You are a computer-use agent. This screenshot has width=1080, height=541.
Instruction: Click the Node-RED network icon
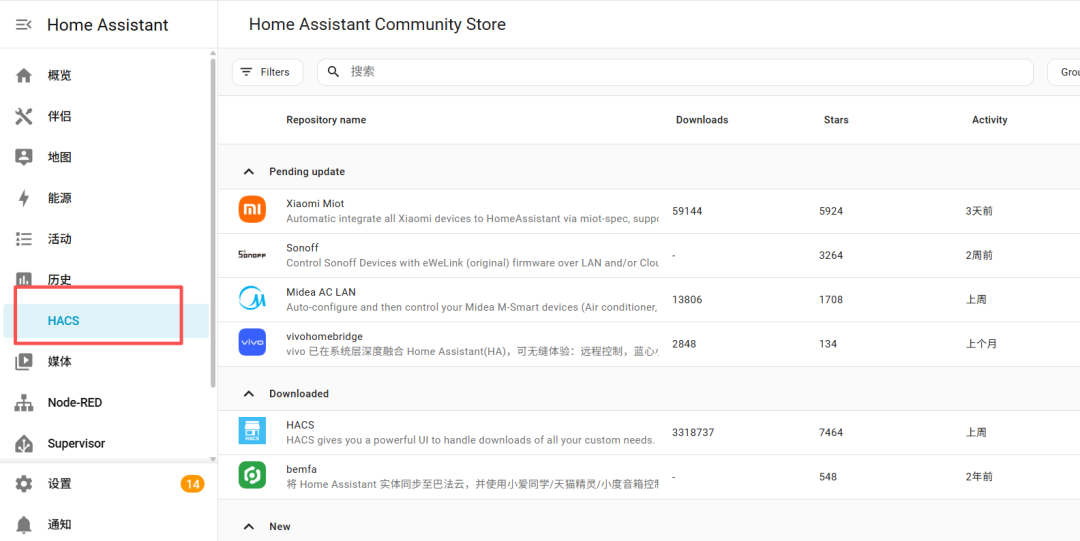point(24,402)
